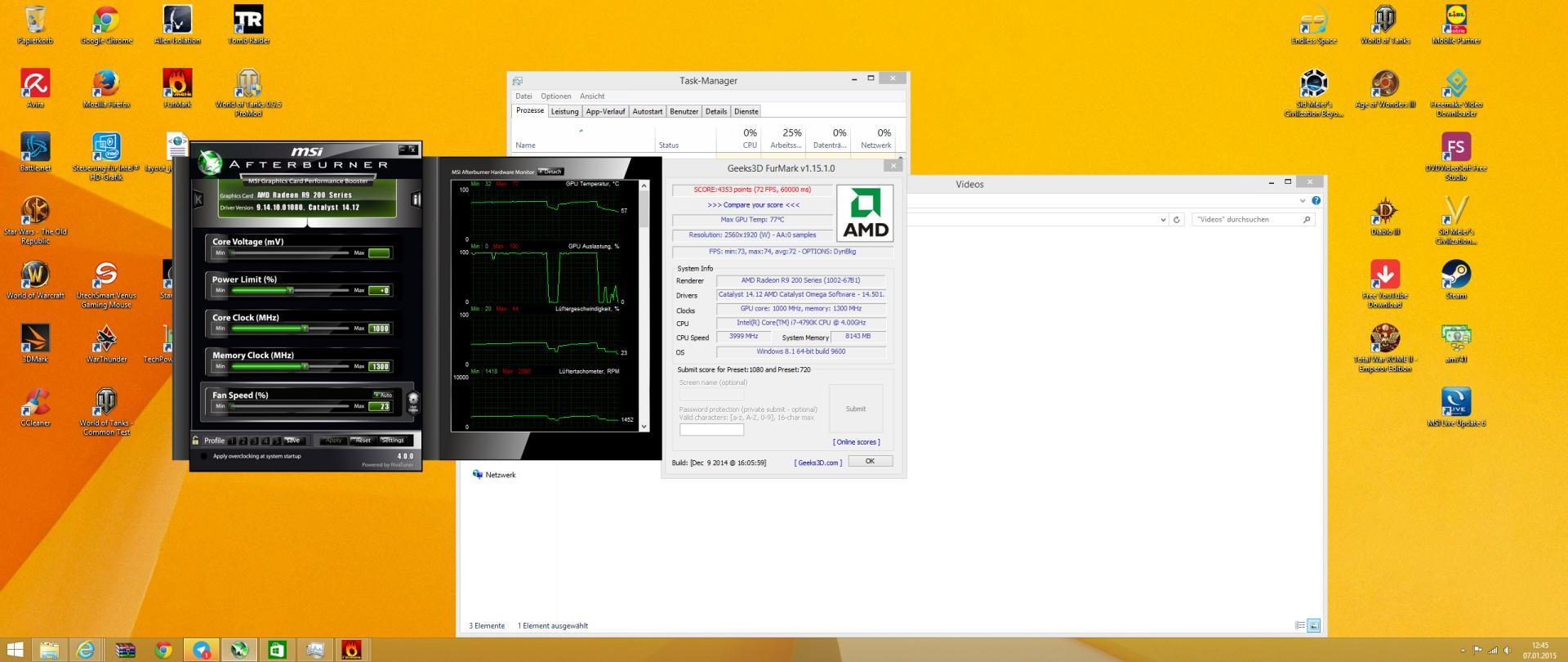The height and width of the screenshot is (662, 1568).
Task: Toggle the Afterburner profile lock icon
Action: tap(195, 441)
